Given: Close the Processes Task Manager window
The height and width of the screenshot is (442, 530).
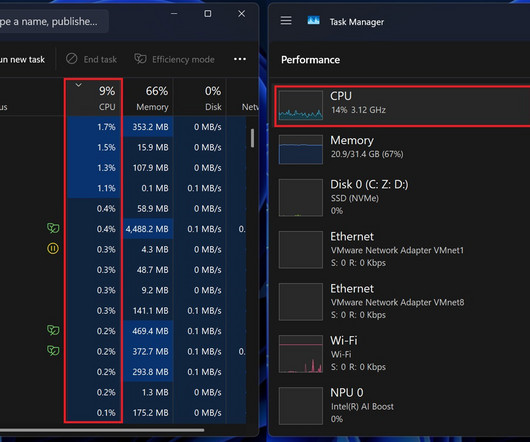Looking at the screenshot, I should click(x=241, y=14).
